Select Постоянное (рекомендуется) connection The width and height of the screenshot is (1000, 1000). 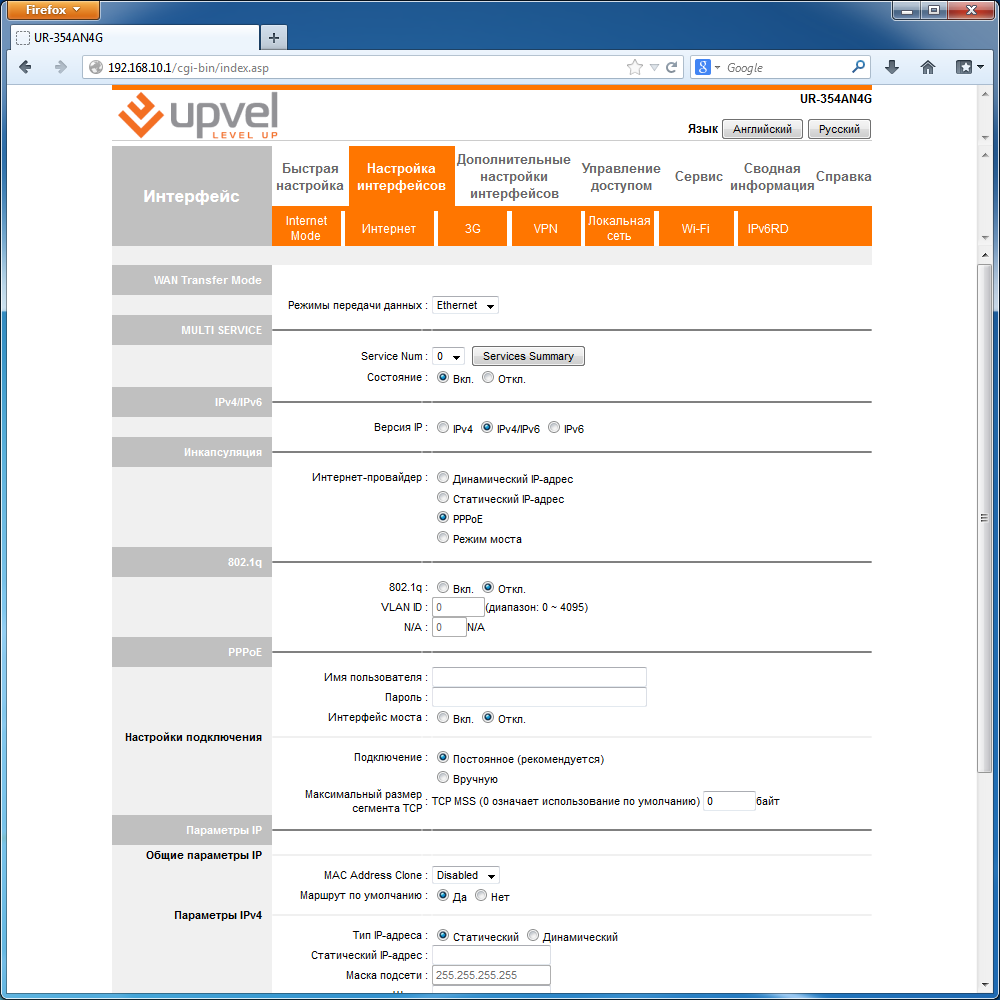[x=443, y=758]
